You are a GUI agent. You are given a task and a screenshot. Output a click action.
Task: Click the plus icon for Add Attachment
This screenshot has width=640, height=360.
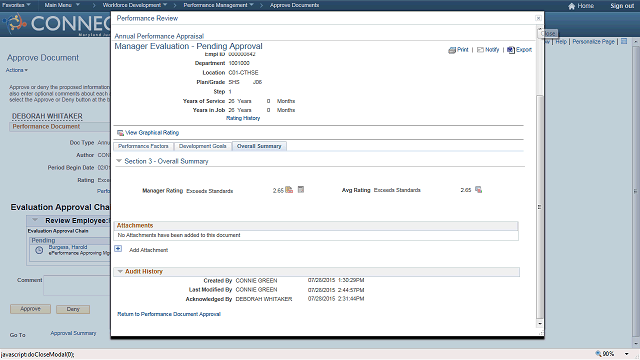pos(118,249)
